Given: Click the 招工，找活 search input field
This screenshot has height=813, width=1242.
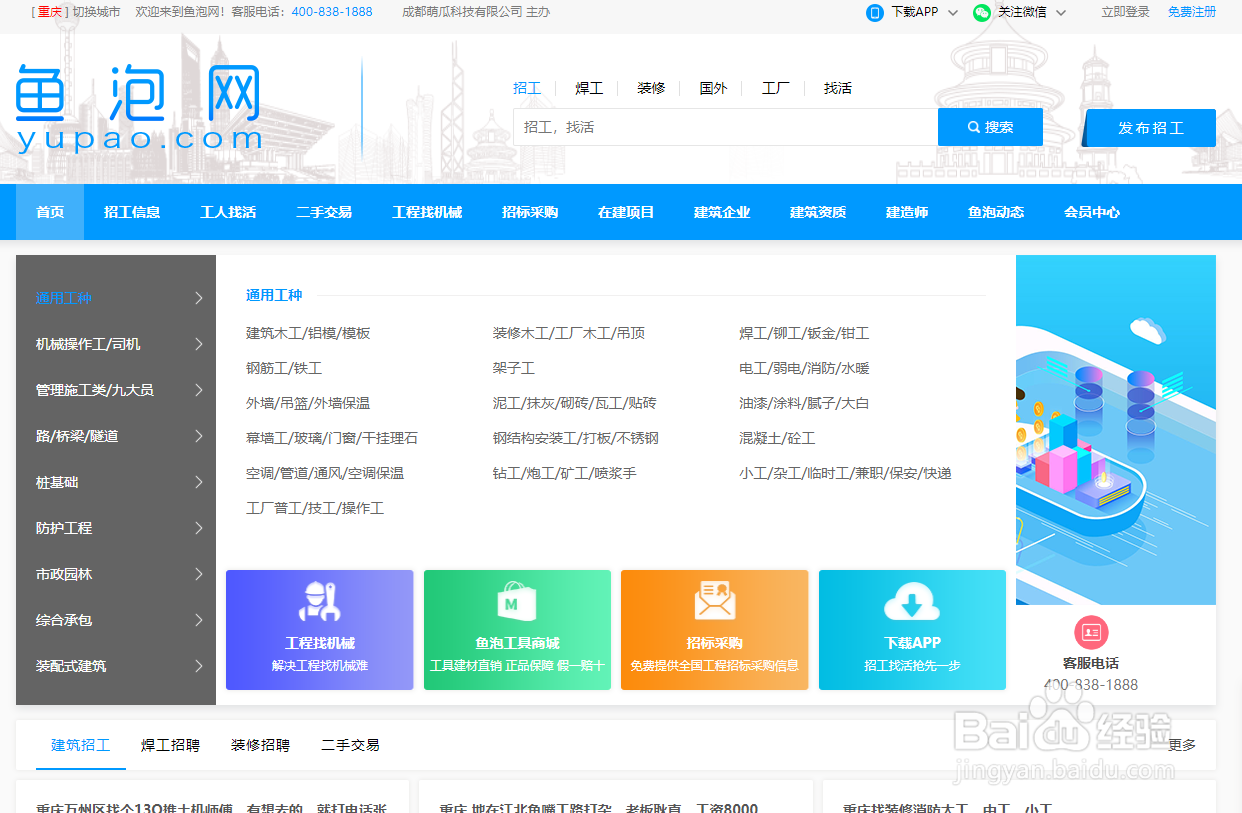Looking at the screenshot, I should 725,127.
